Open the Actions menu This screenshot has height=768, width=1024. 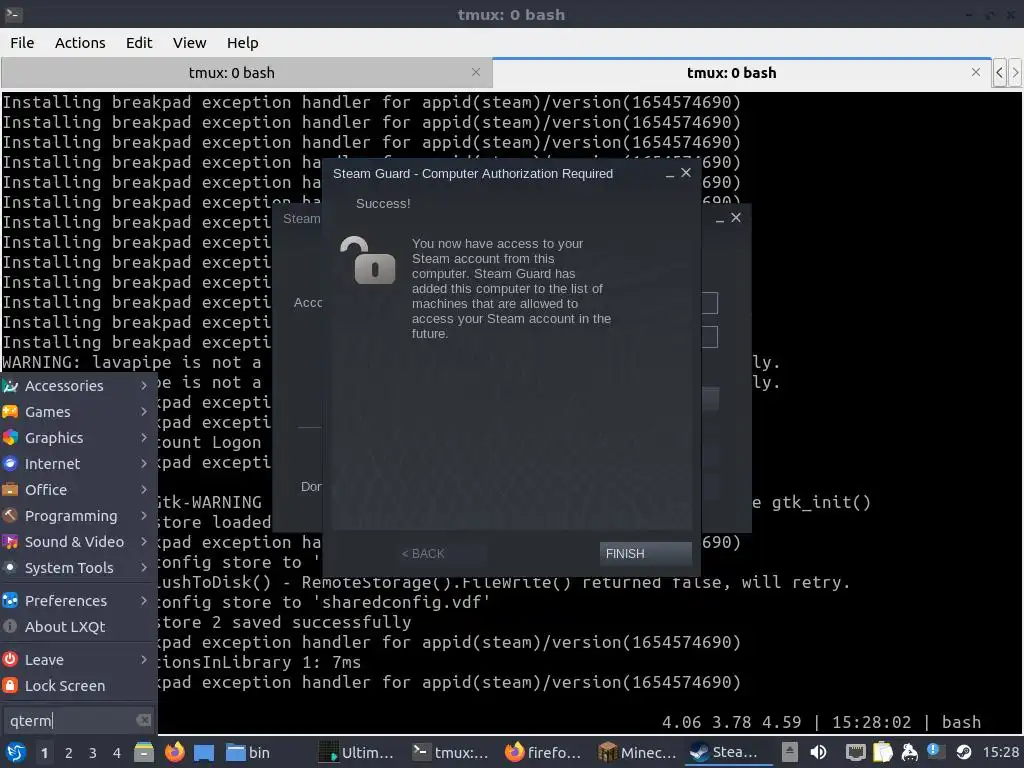(x=80, y=42)
